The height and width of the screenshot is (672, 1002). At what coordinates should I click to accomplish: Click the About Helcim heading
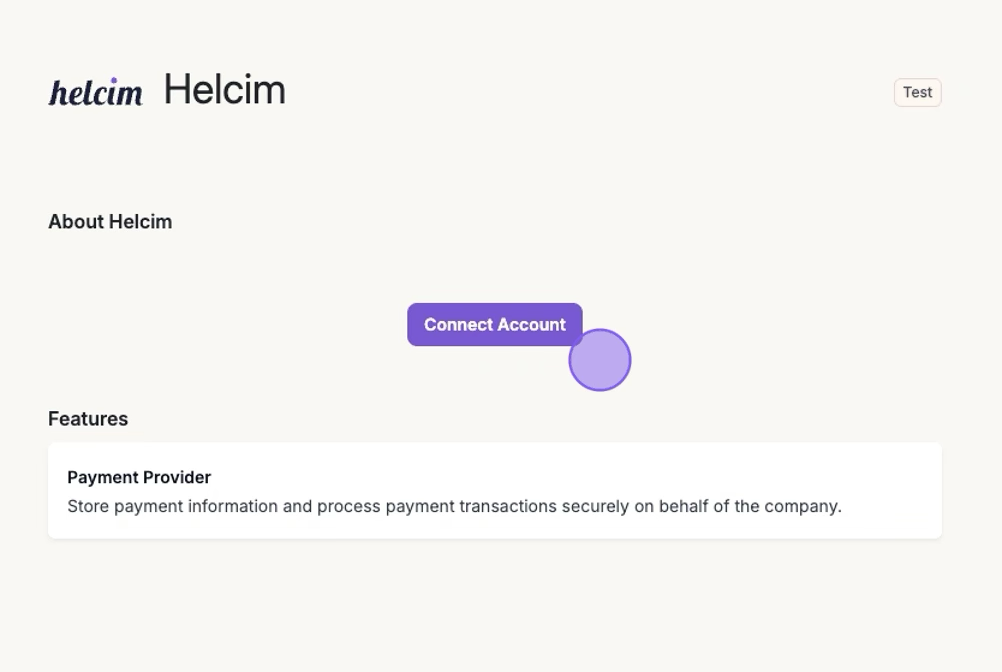110,221
